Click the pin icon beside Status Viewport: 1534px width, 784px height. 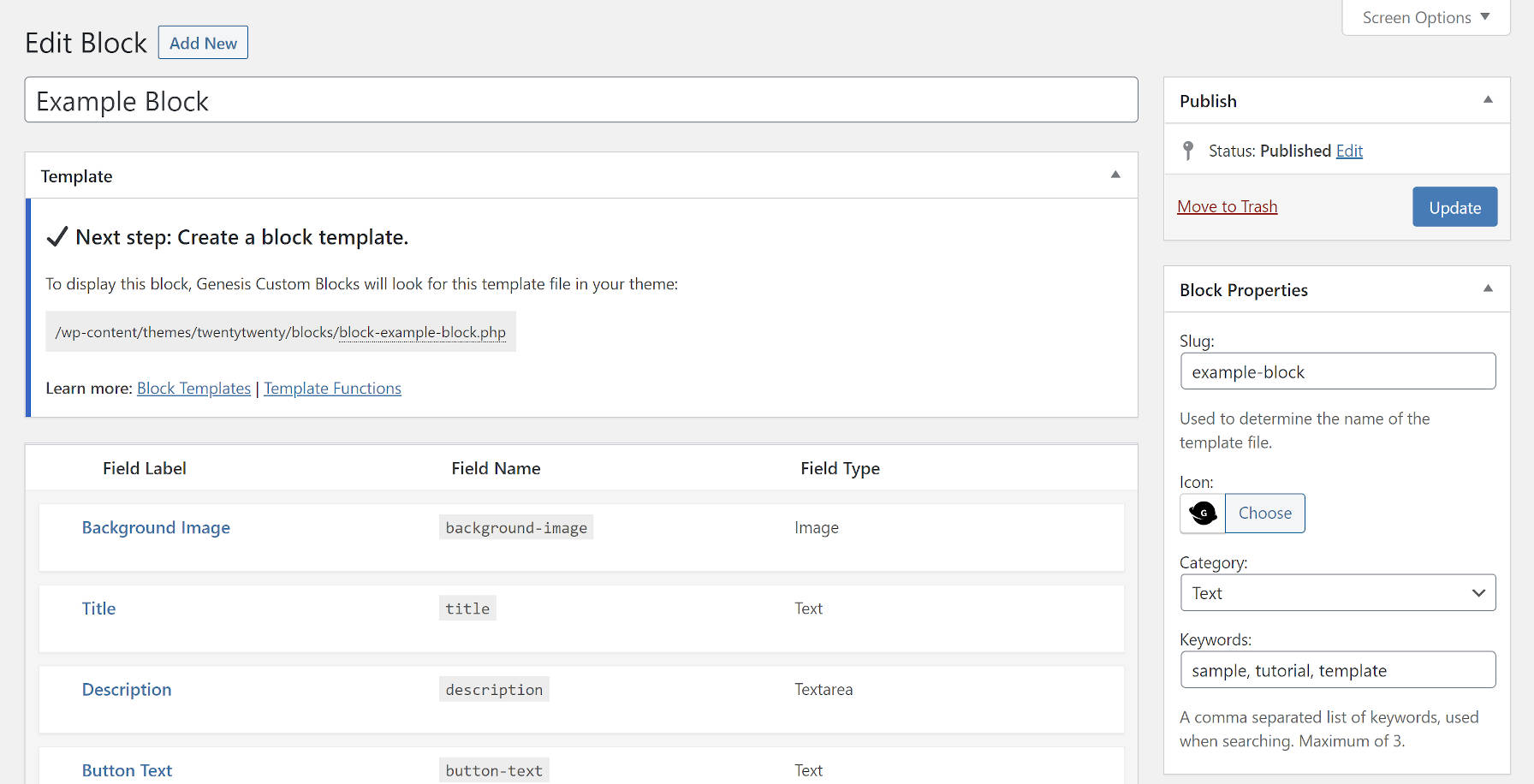(1188, 151)
